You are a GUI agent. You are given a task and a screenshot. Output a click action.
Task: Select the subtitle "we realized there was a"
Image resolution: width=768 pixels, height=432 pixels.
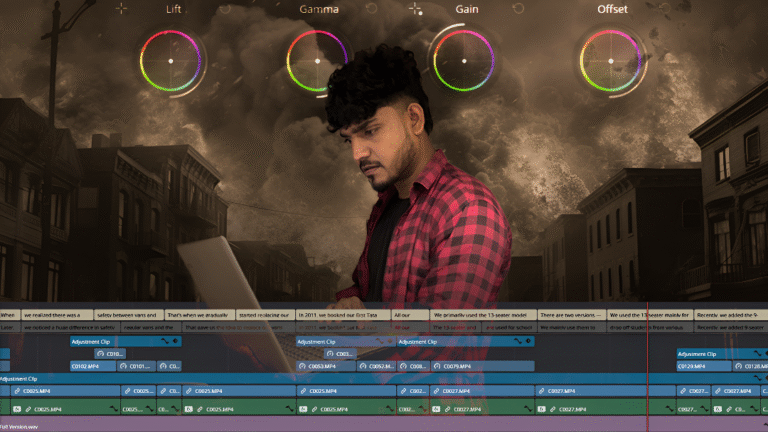tap(56, 315)
